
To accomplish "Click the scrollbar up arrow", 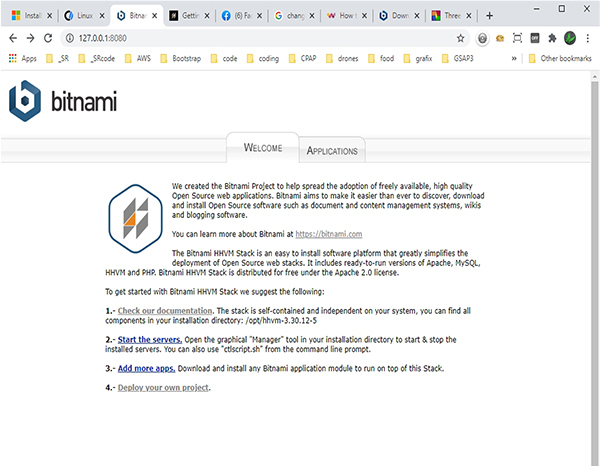I will pos(594,77).
